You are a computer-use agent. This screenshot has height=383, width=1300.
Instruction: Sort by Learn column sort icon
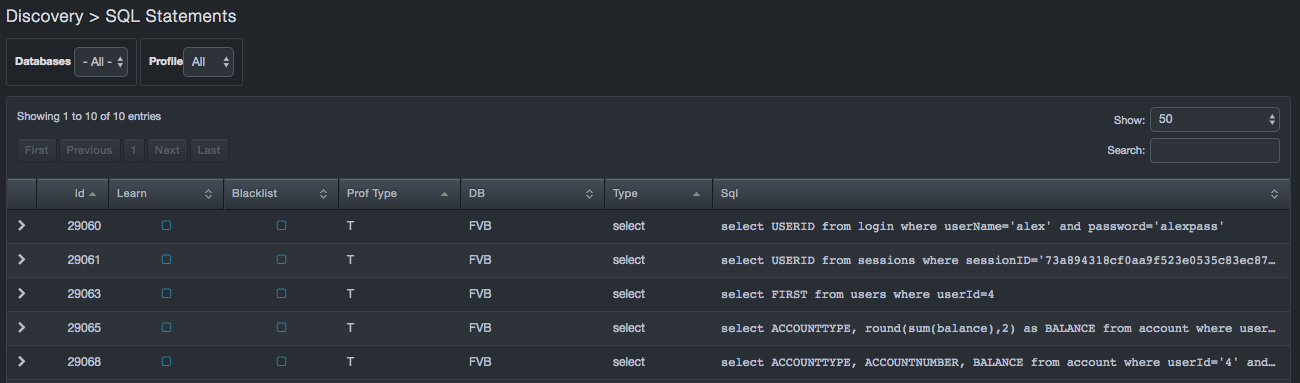point(209,194)
